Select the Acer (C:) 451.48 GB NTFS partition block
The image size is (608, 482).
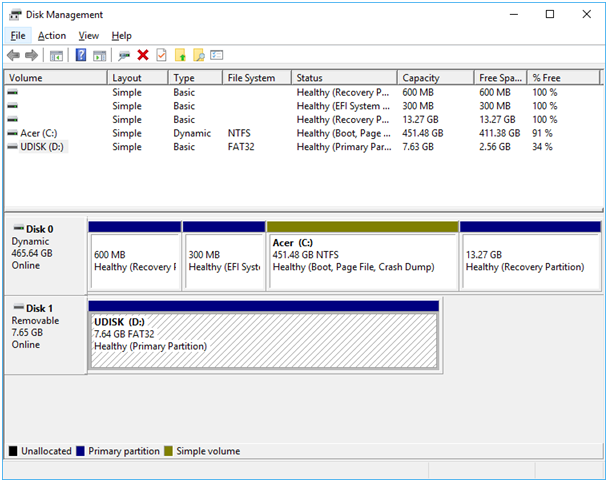tap(362, 255)
